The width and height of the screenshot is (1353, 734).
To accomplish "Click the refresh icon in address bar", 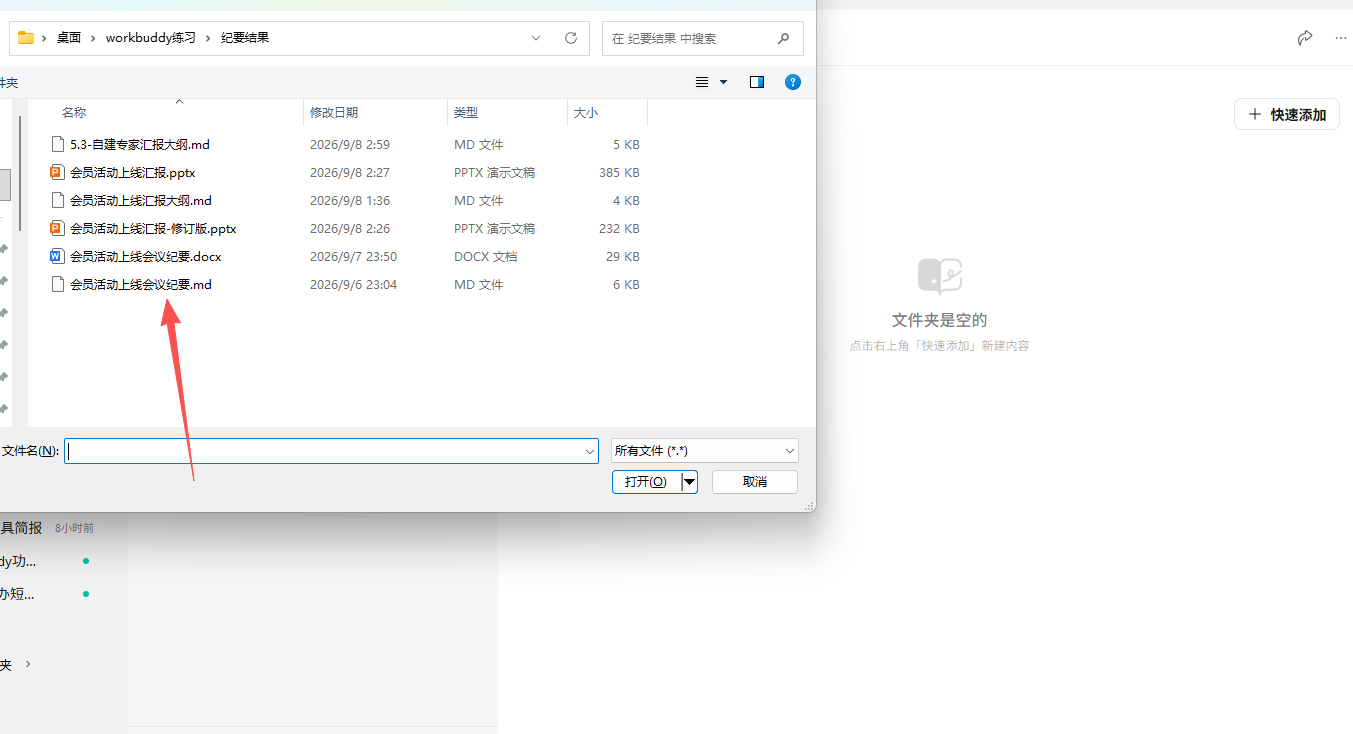I will tap(571, 38).
